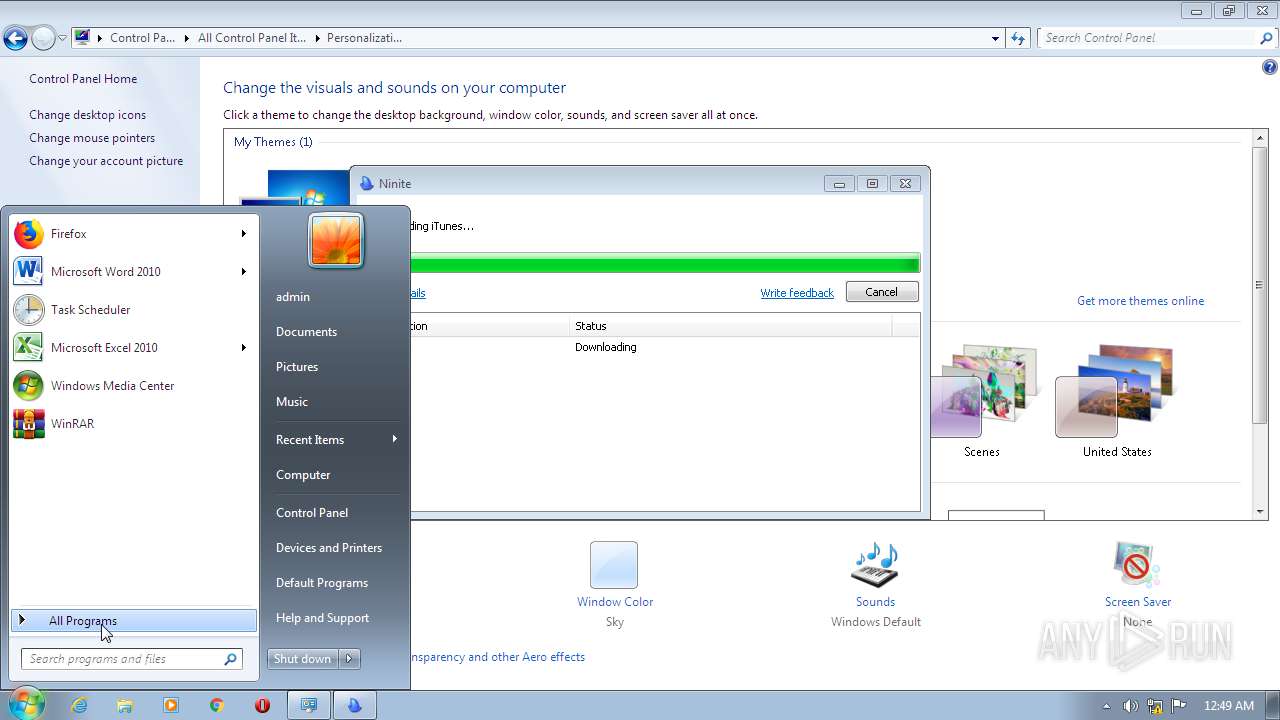The height and width of the screenshot is (720, 1280).
Task: Open Documents from the Start menu
Action: 306,332
